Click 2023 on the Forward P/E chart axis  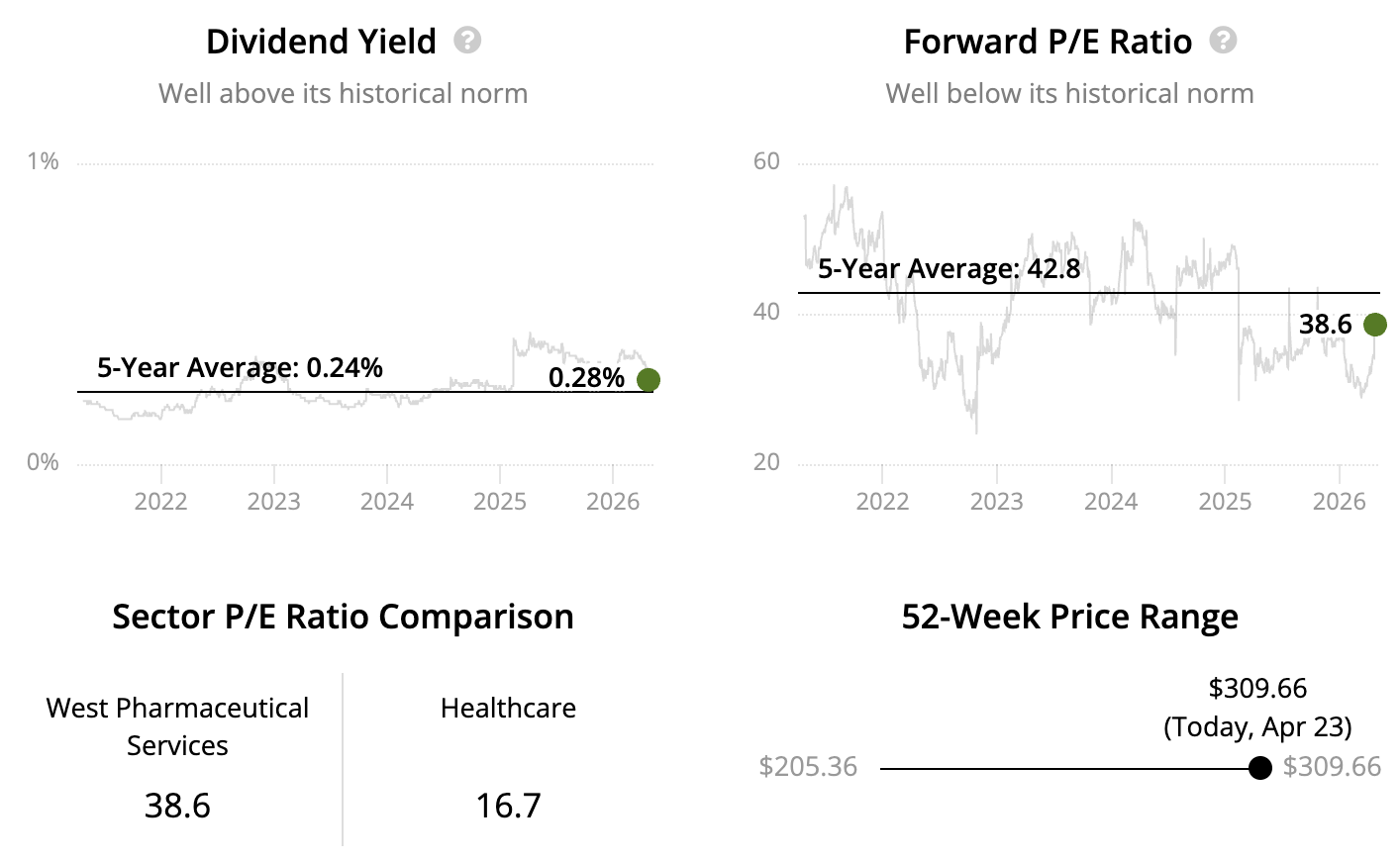pos(996,502)
